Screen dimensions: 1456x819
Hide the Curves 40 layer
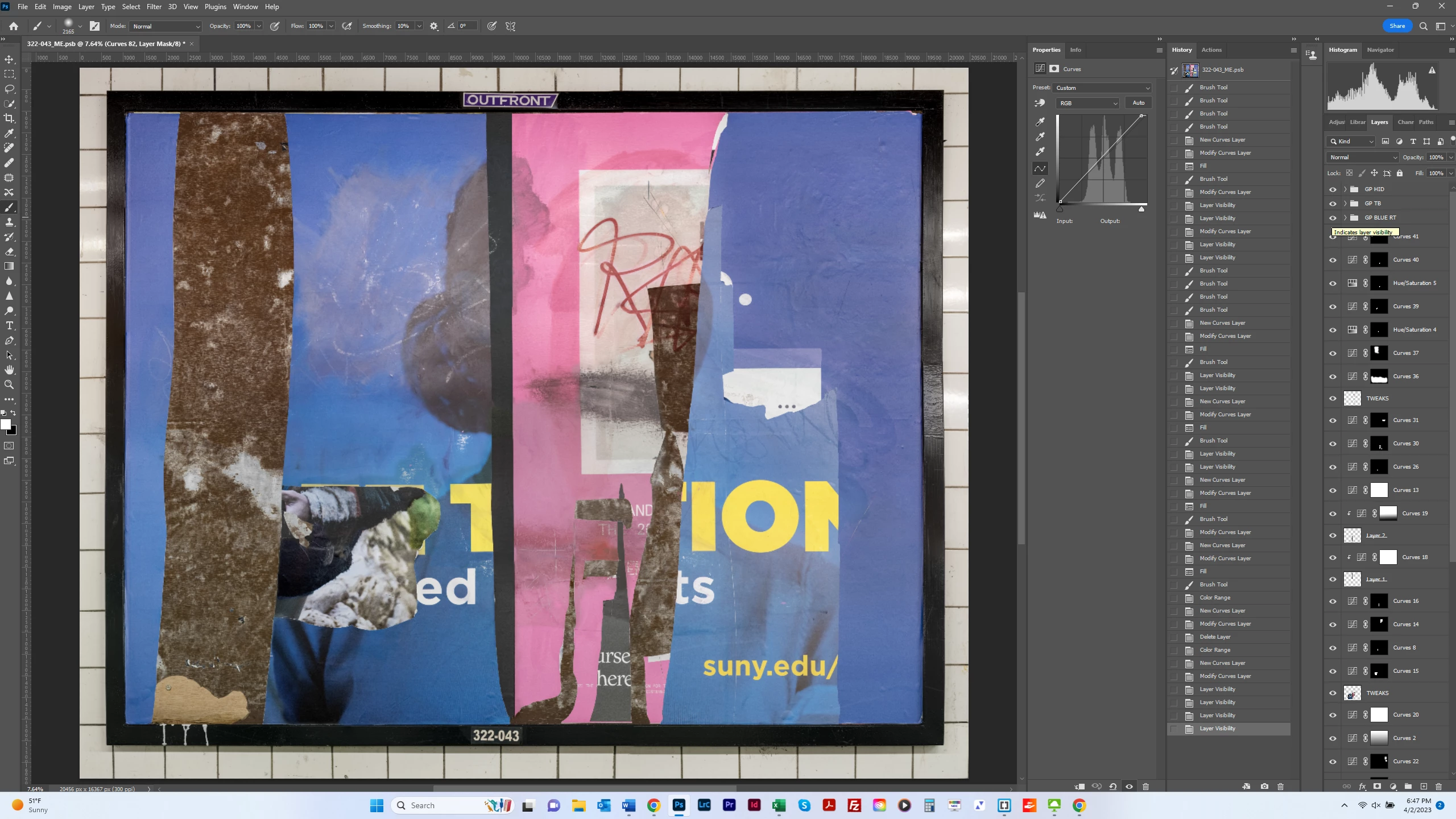1333,260
